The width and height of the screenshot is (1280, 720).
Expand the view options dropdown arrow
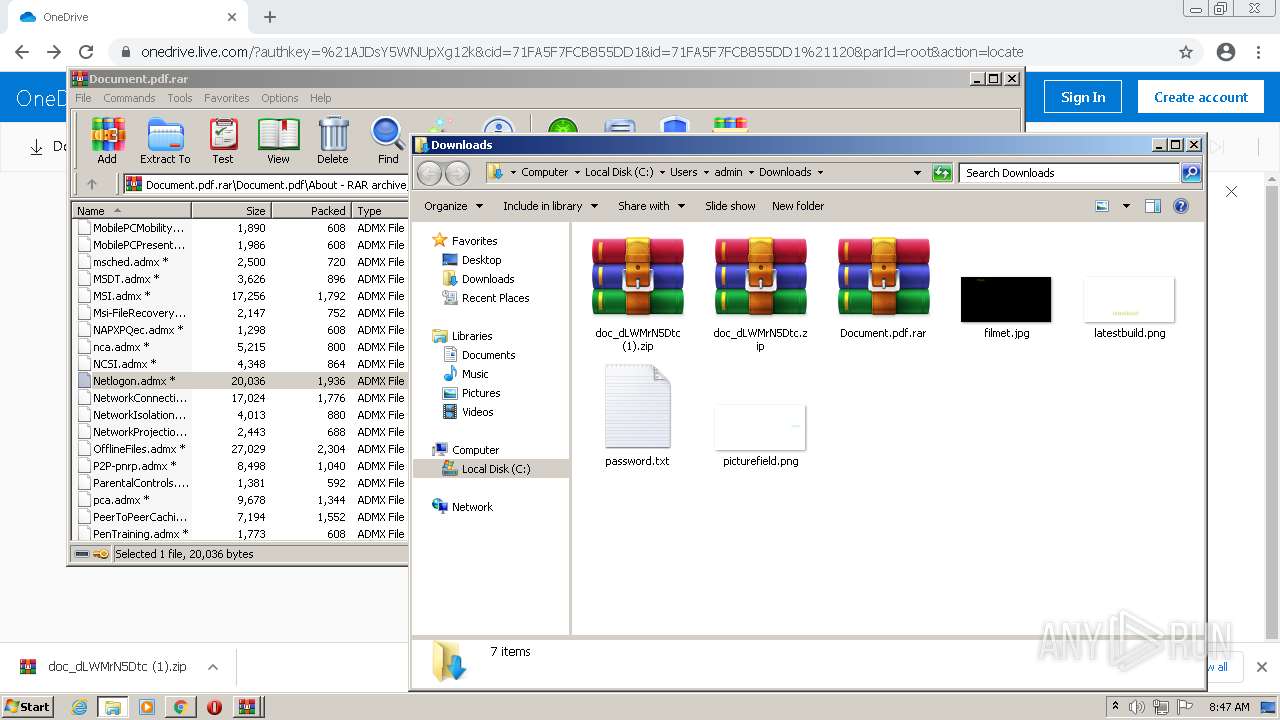point(1126,206)
